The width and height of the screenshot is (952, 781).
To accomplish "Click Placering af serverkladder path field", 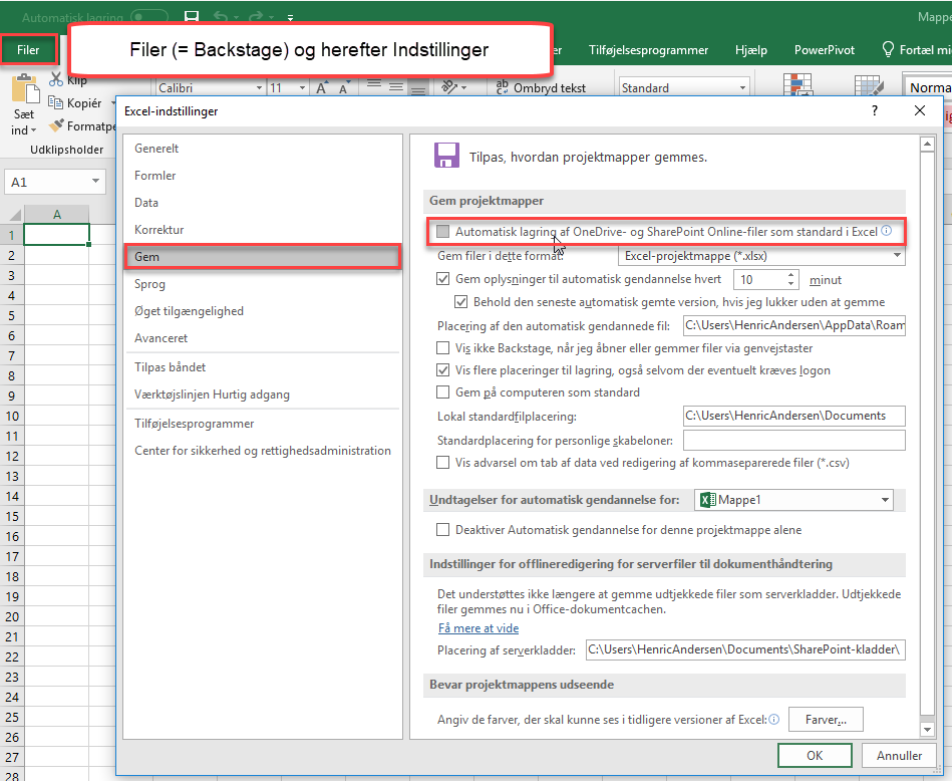I will point(745,650).
